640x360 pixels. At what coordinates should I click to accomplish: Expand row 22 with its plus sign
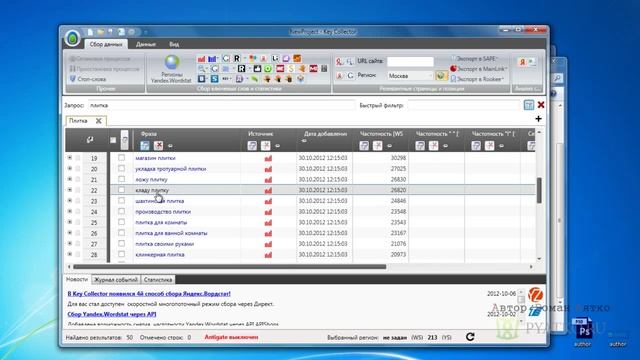(x=70, y=190)
